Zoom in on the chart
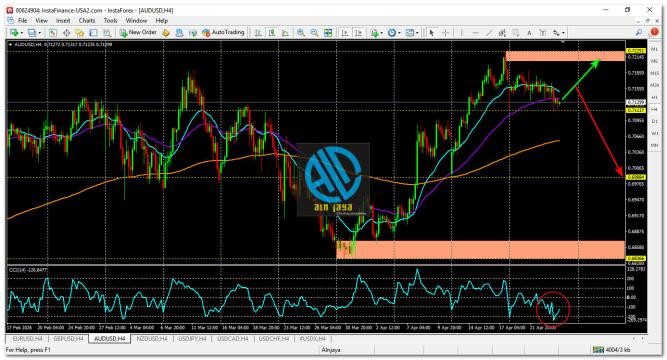The height and width of the screenshot is (360, 667). click(x=301, y=33)
